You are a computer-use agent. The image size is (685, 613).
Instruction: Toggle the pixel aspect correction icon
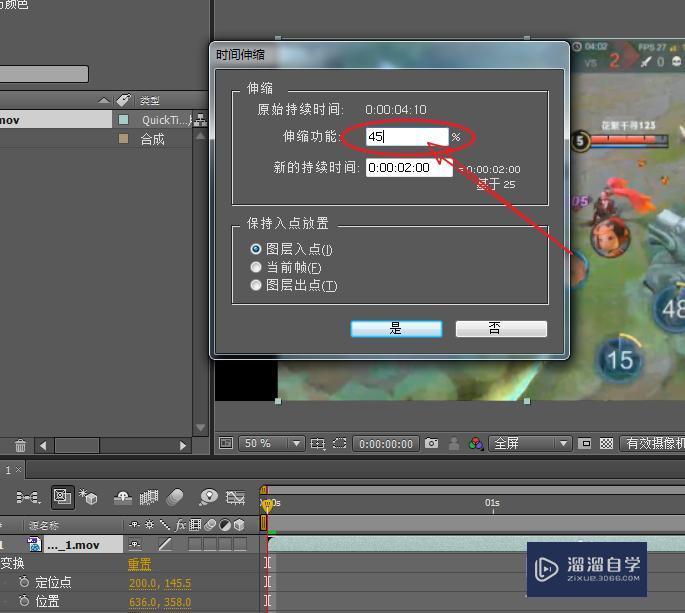[585, 443]
